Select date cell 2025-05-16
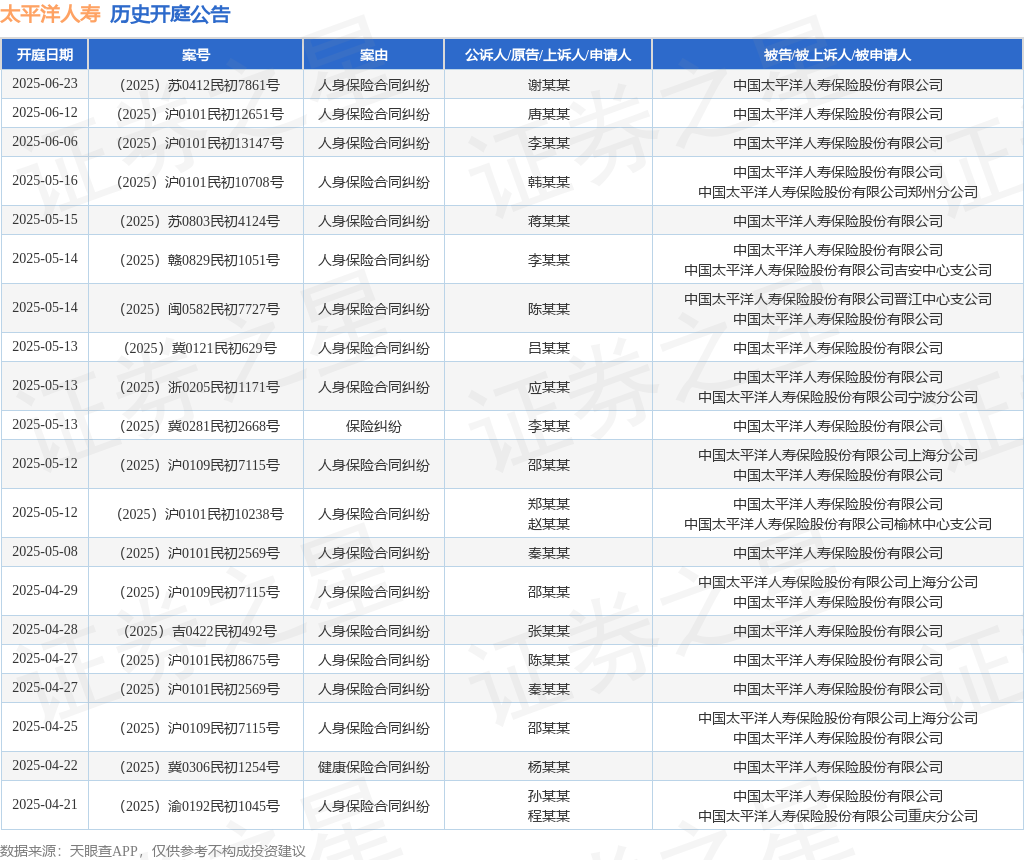 click(x=44, y=180)
